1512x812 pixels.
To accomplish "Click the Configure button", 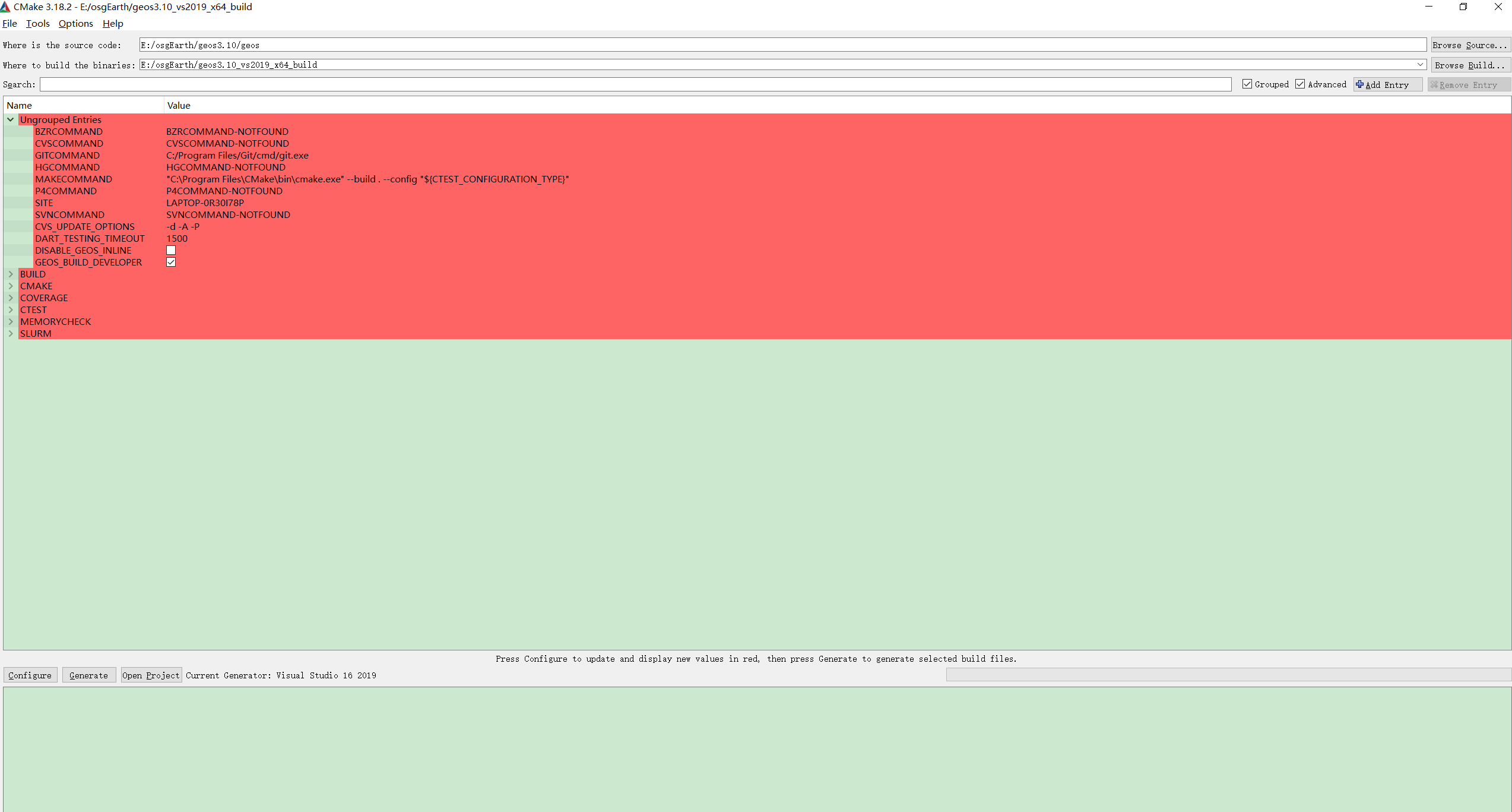I will tap(30, 675).
